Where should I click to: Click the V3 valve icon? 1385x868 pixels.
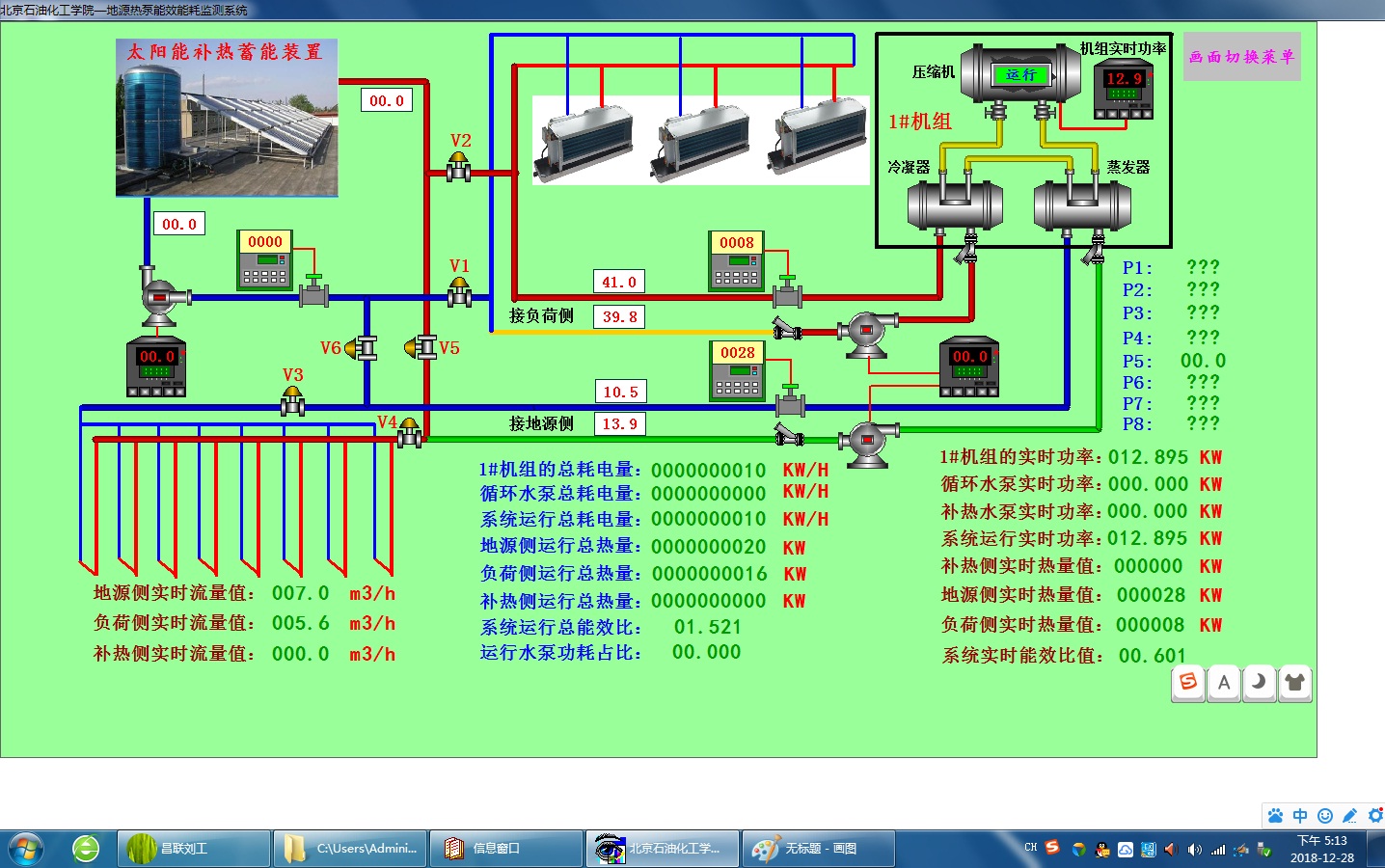(x=292, y=401)
